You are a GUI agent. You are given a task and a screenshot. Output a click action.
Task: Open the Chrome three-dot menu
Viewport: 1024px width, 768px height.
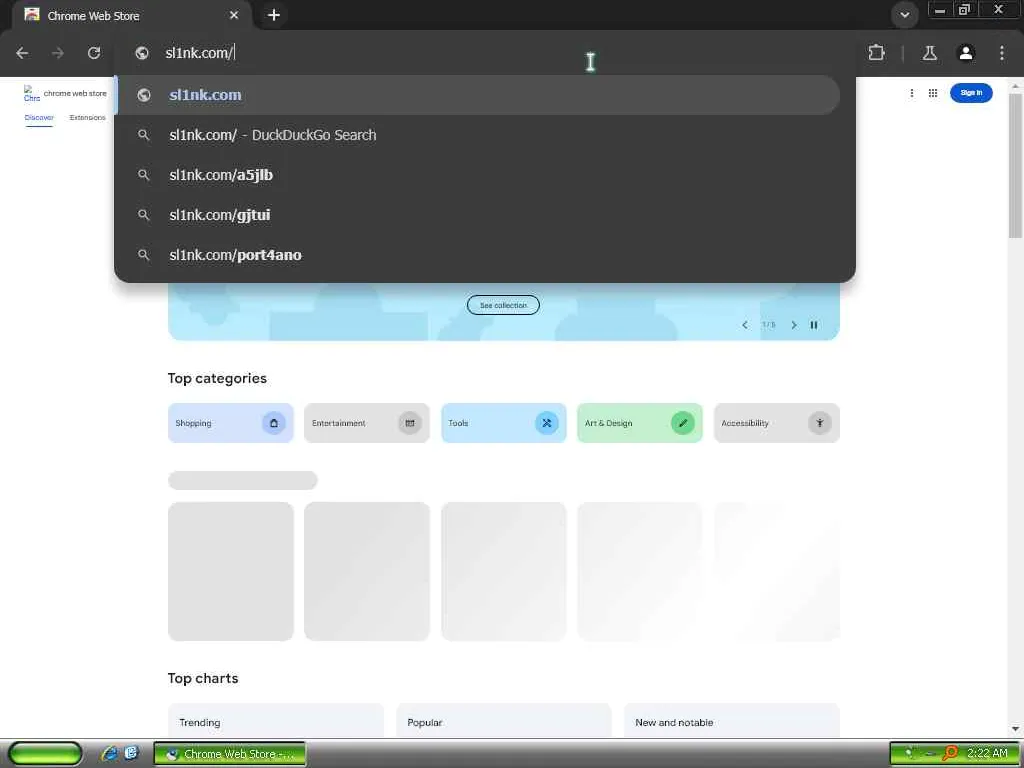coord(1002,53)
